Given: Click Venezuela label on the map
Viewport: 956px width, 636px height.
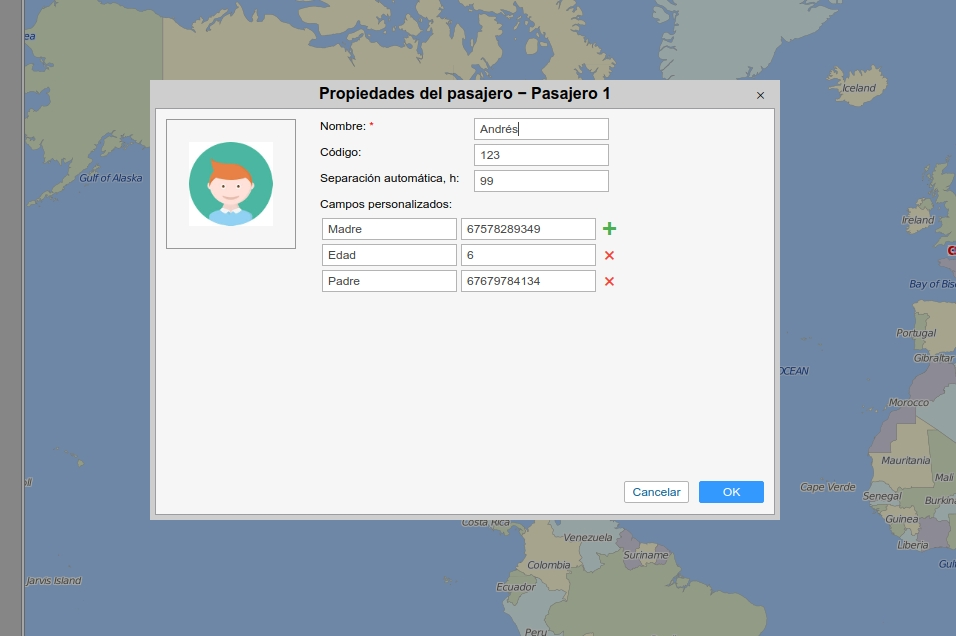Looking at the screenshot, I should tap(587, 537).
